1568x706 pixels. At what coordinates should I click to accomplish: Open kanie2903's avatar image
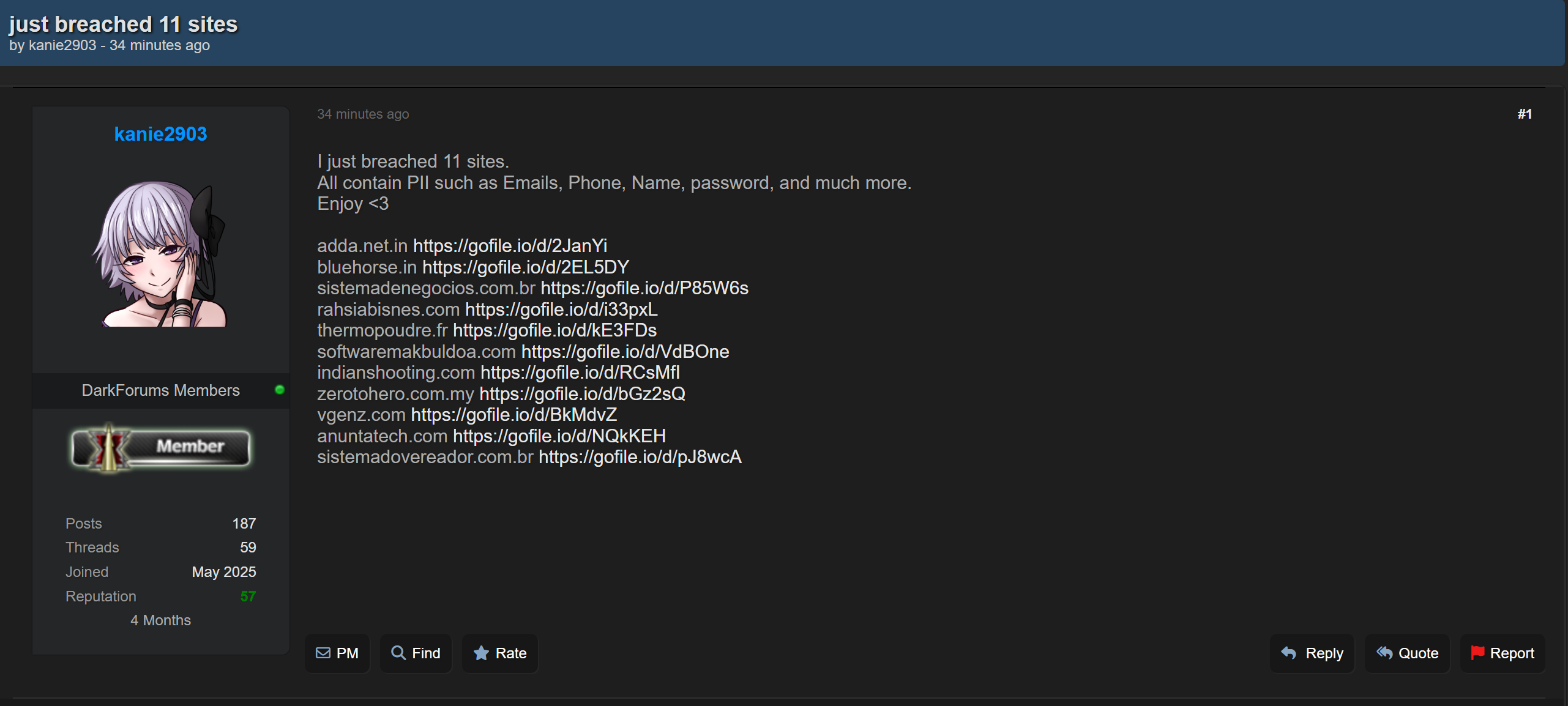pyautogui.click(x=160, y=254)
